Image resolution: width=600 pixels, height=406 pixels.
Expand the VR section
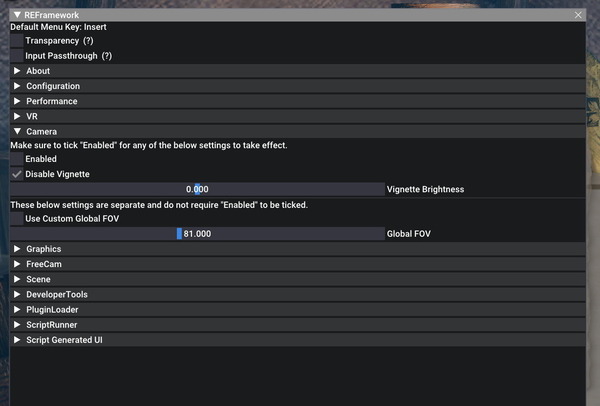point(298,116)
